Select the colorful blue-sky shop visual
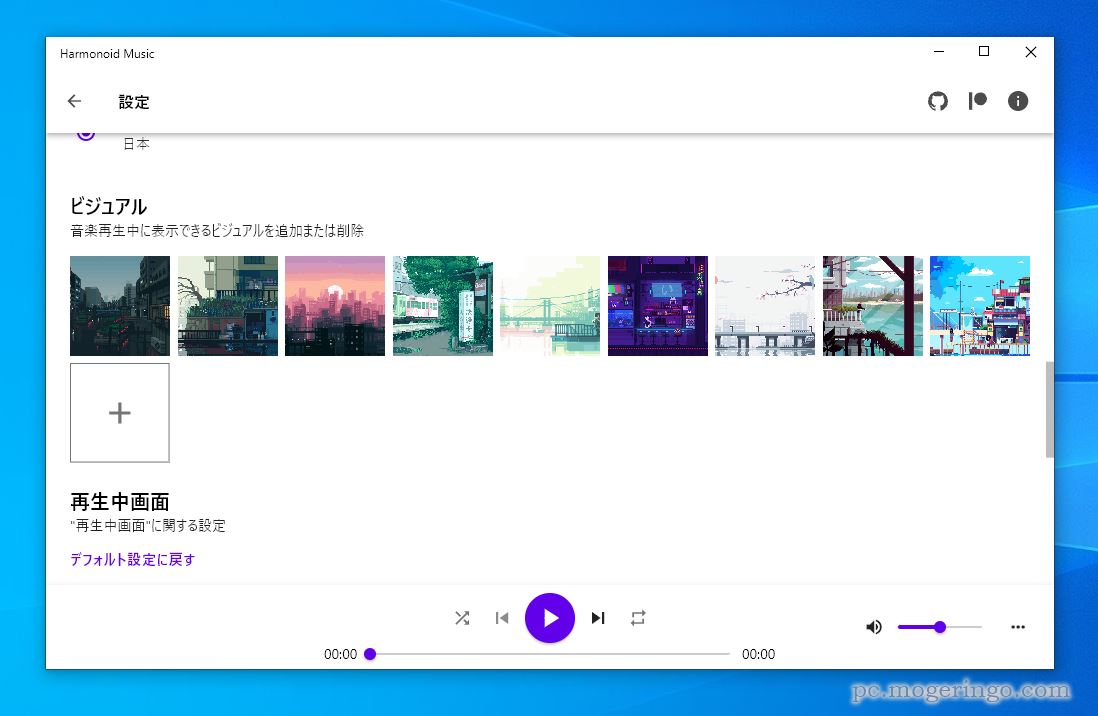This screenshot has height=716, width=1098. click(980, 305)
